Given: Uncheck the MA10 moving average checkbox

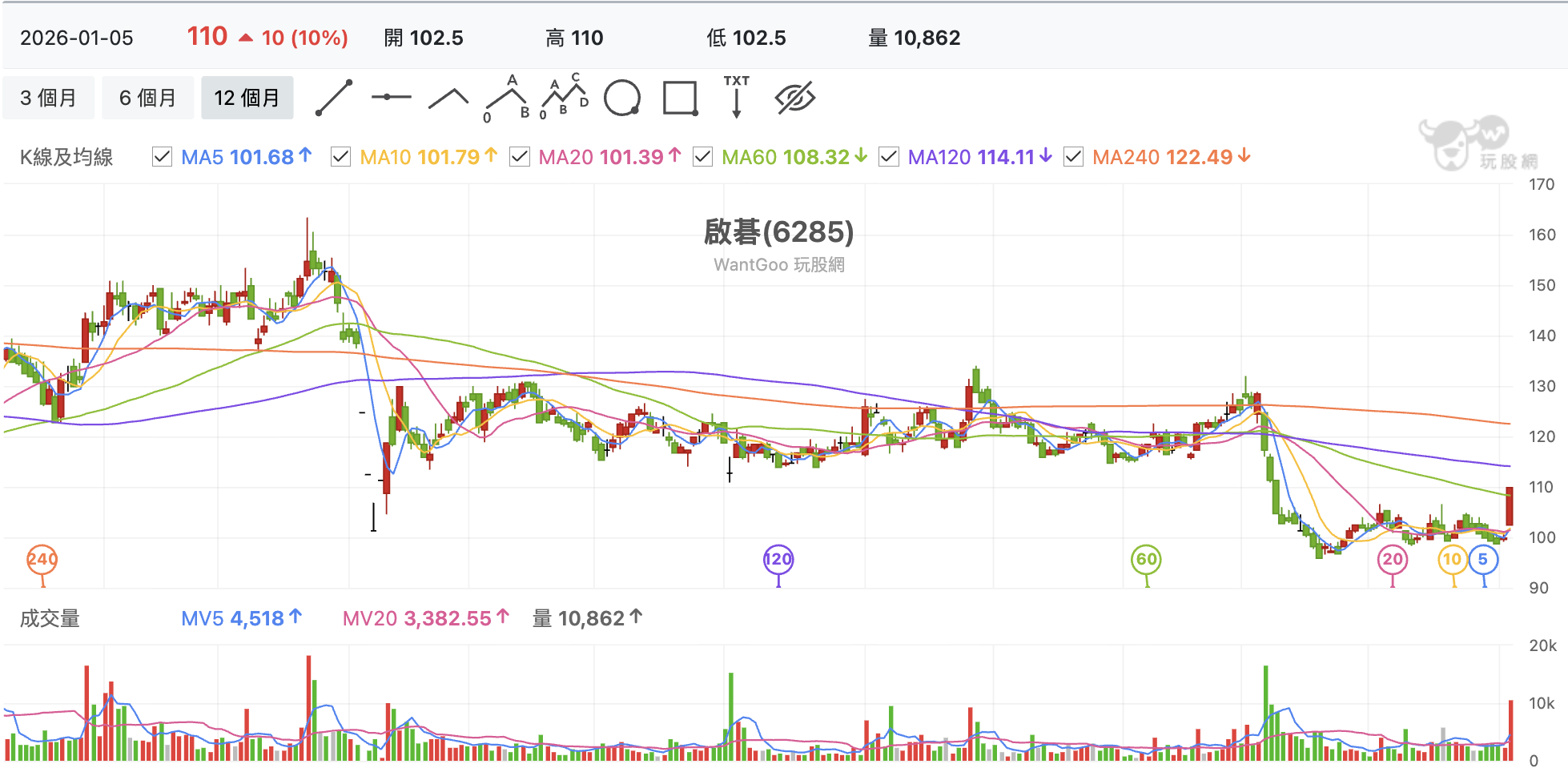Looking at the screenshot, I should click(x=340, y=157).
